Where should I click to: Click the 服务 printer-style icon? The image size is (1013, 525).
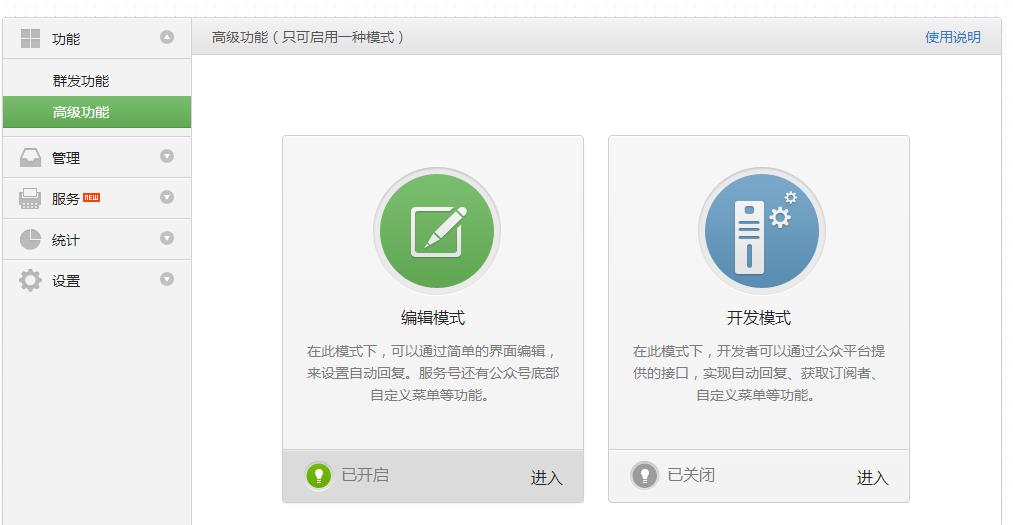pos(30,198)
